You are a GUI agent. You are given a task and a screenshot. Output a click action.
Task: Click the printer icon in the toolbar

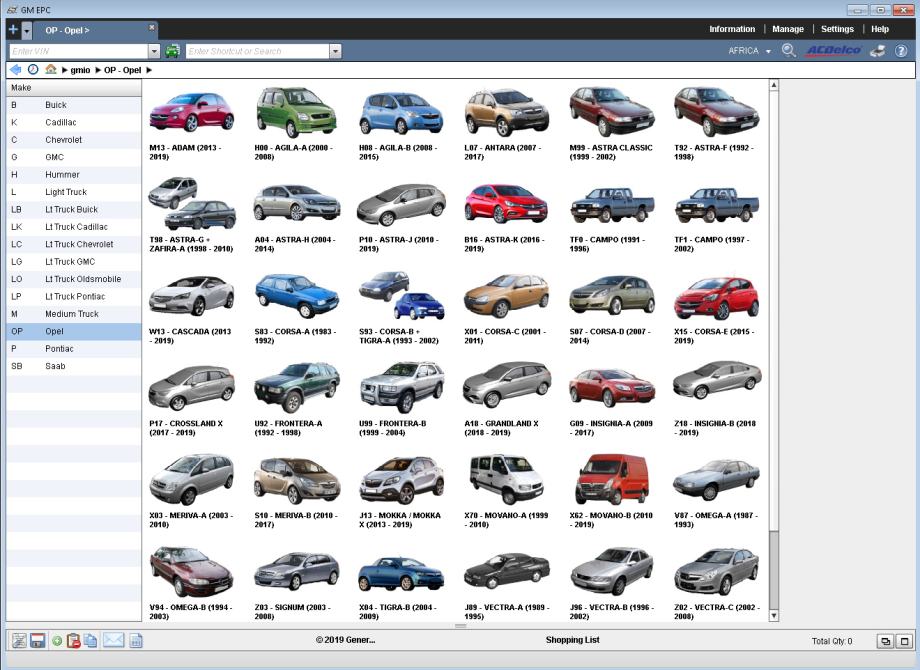pyautogui.click(x=877, y=51)
